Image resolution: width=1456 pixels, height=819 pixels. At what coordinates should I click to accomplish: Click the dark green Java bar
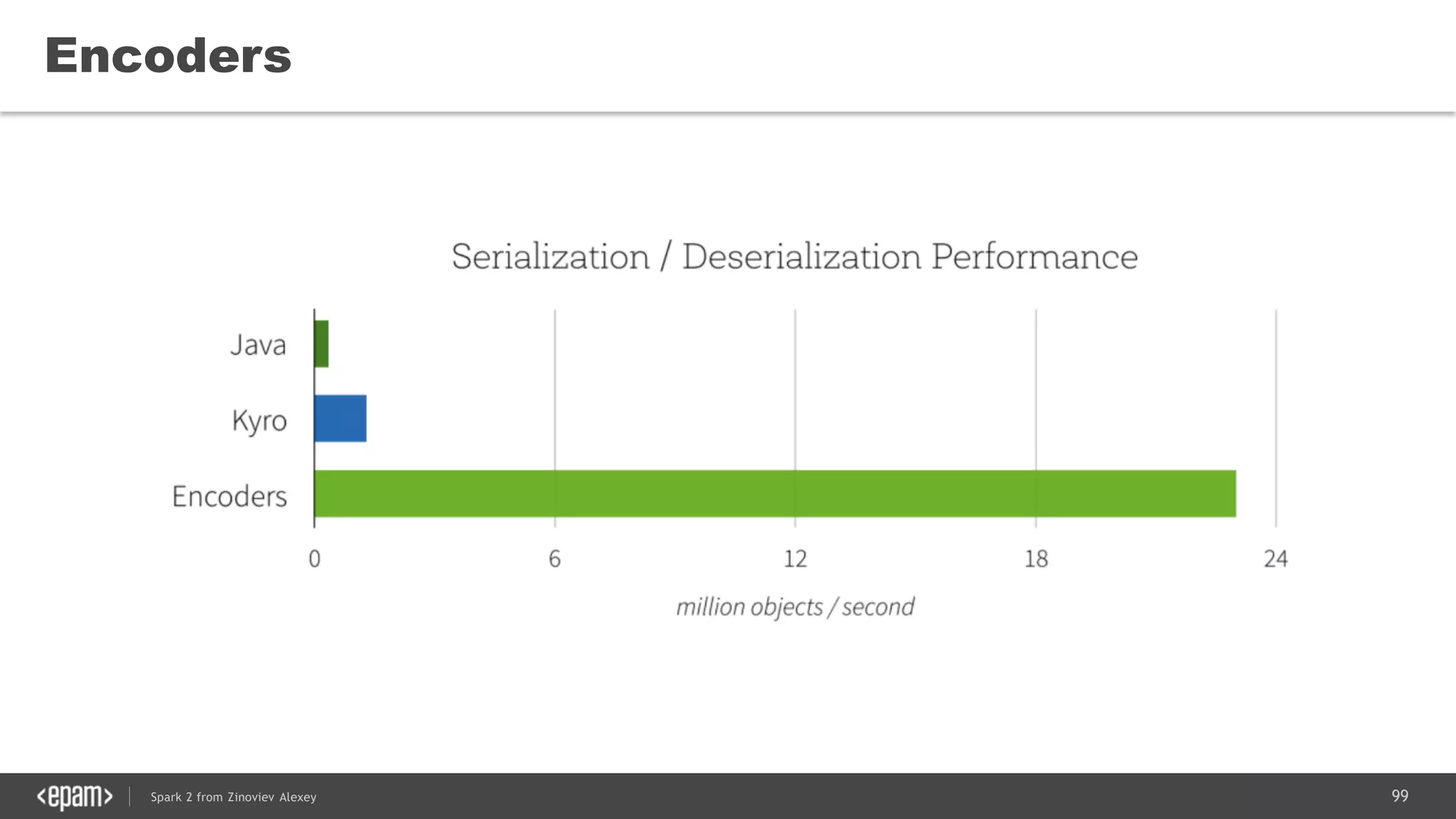[321, 344]
